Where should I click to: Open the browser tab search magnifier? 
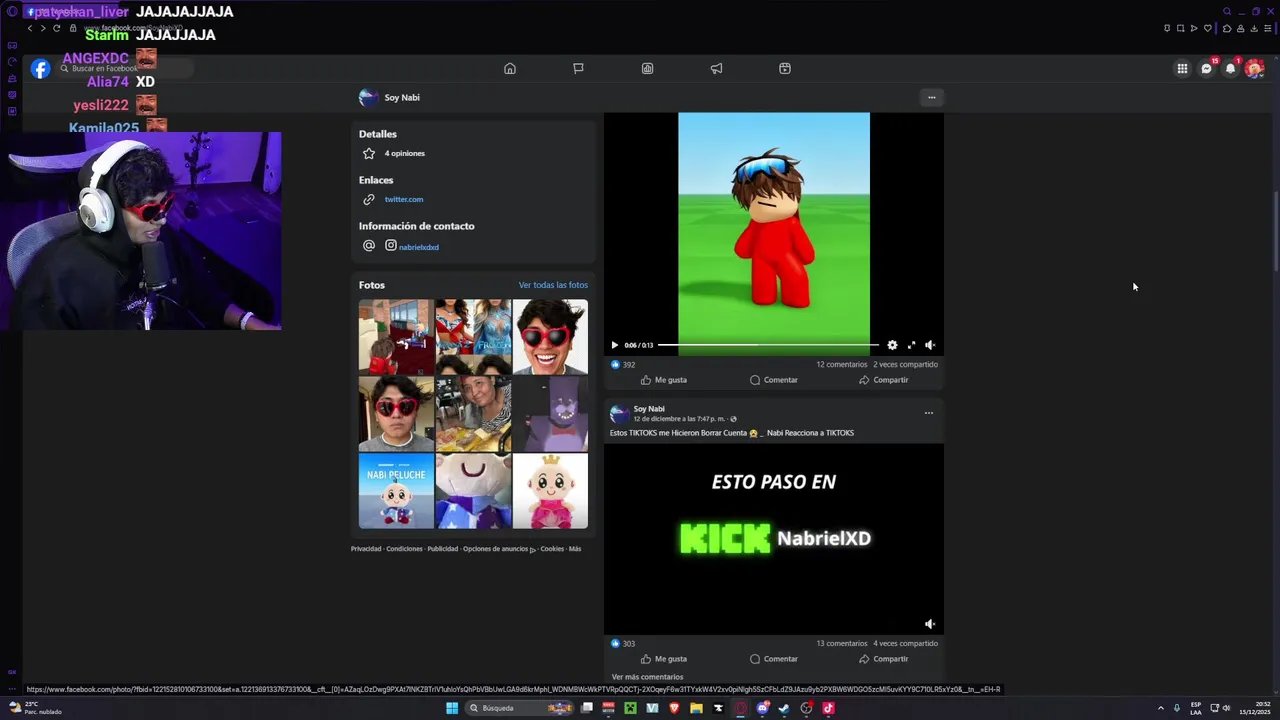point(1227,12)
